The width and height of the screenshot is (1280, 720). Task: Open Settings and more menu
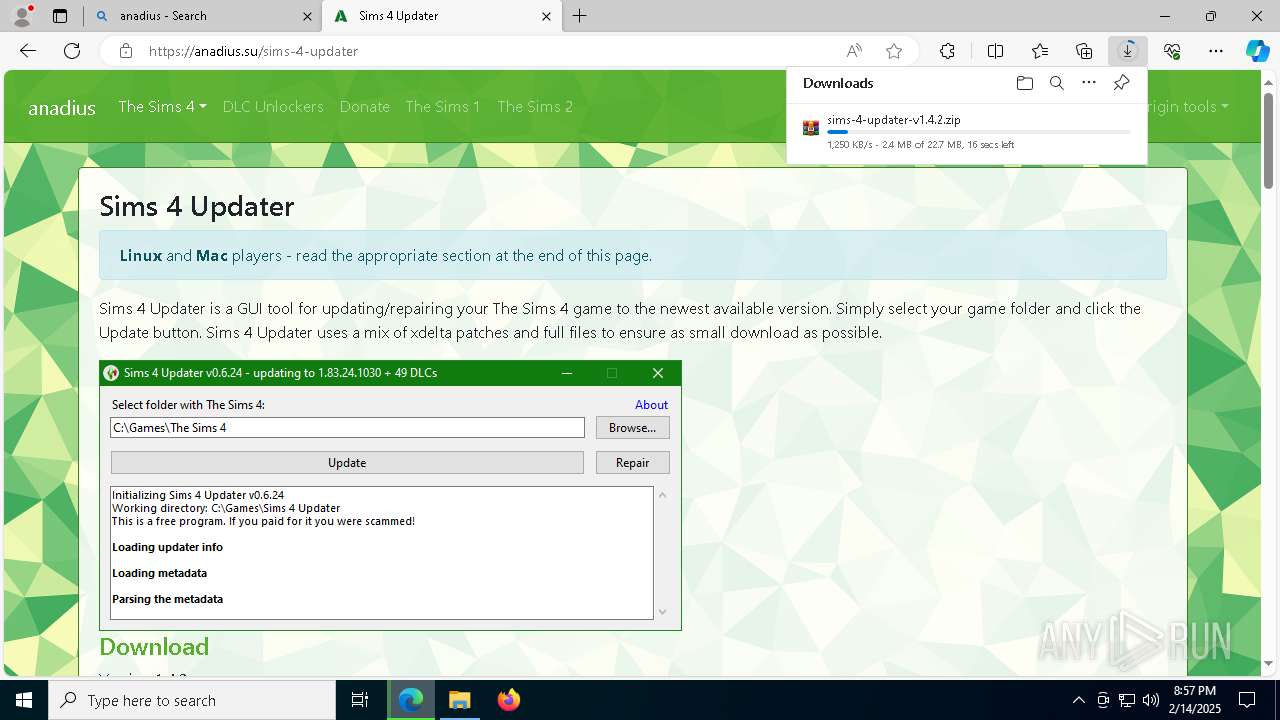point(1216,51)
